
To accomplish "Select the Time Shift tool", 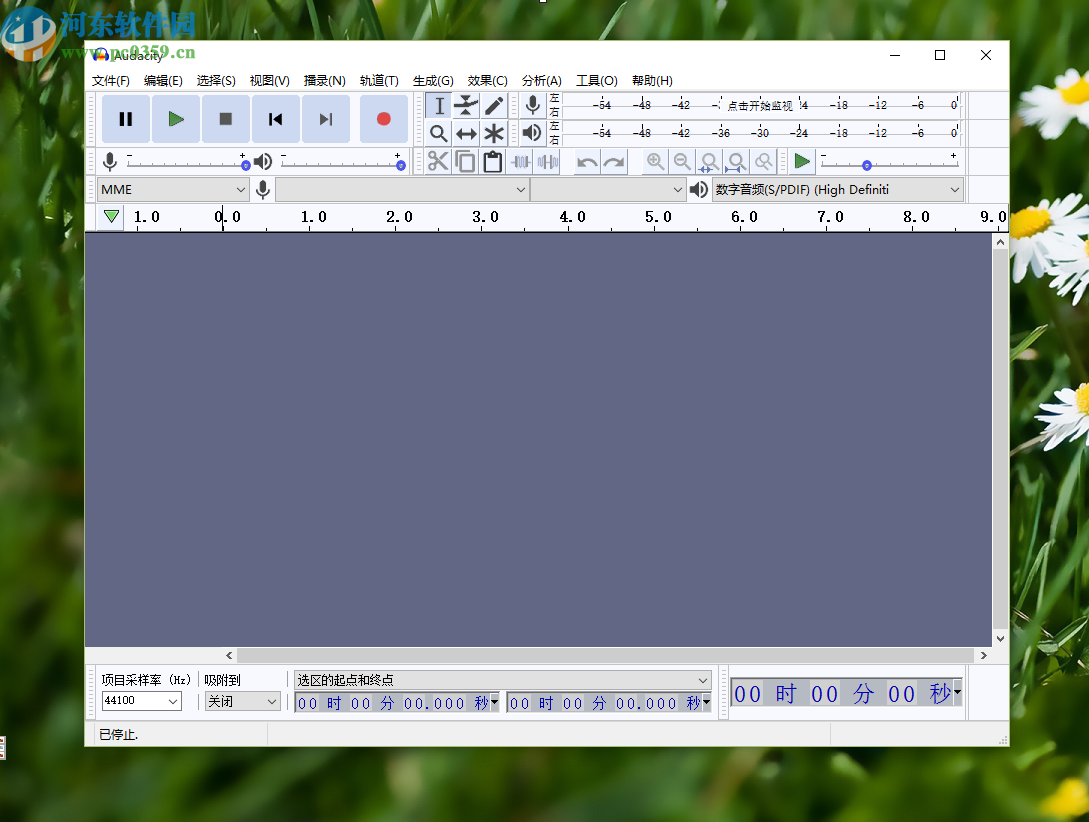I will click(x=466, y=133).
